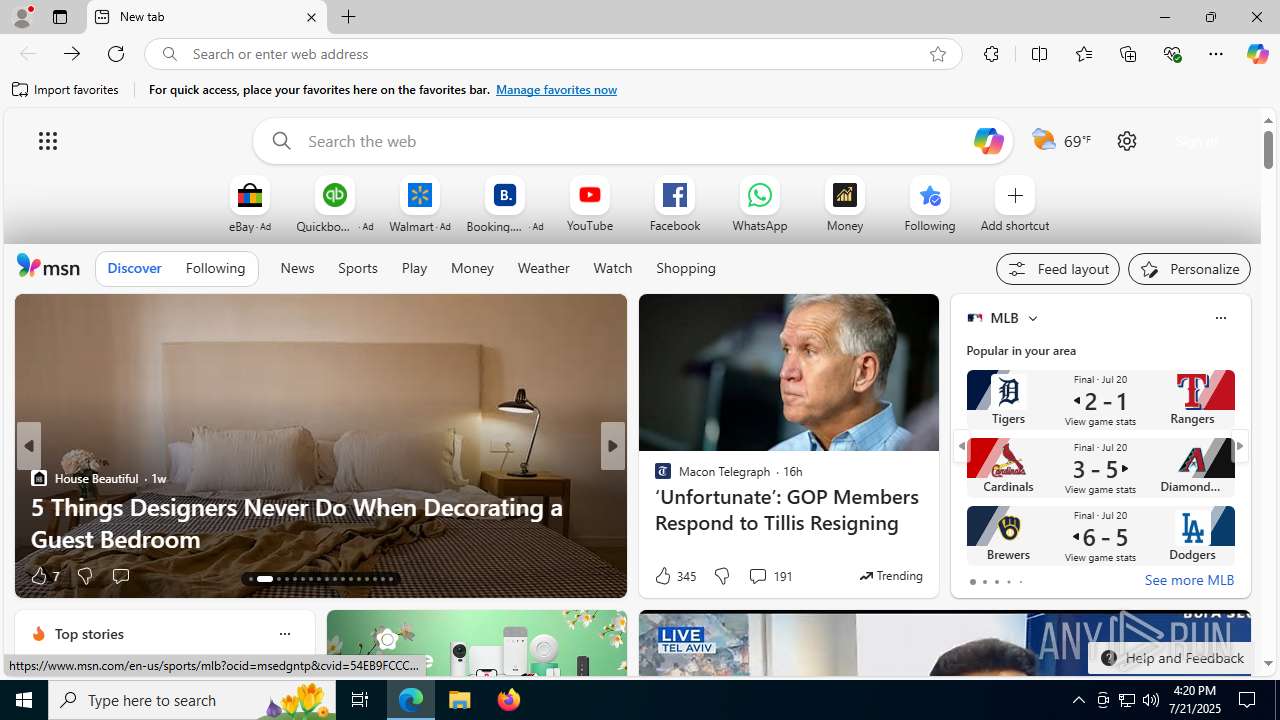1280x720 pixels.
Task: Open Top stories more options menu
Action: [x=284, y=634]
